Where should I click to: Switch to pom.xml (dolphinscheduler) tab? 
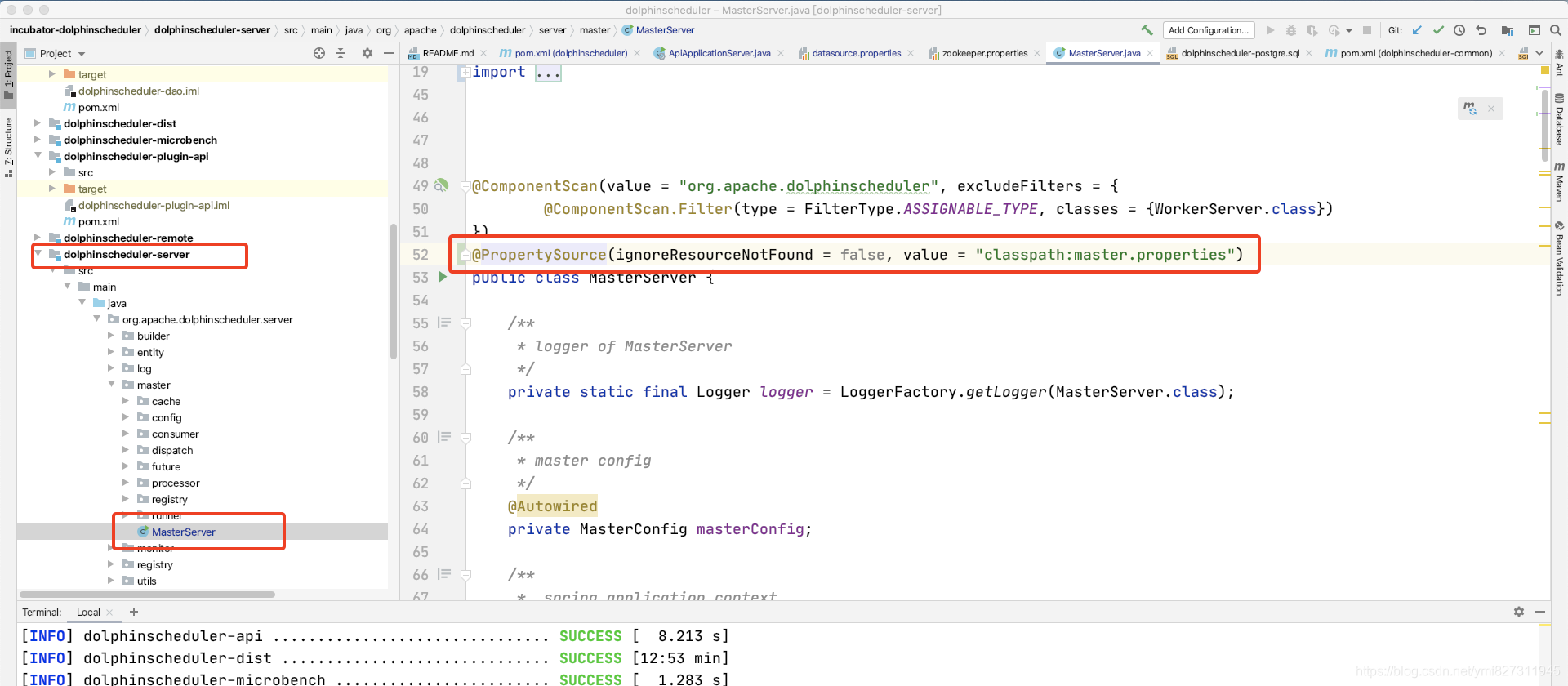[571, 53]
